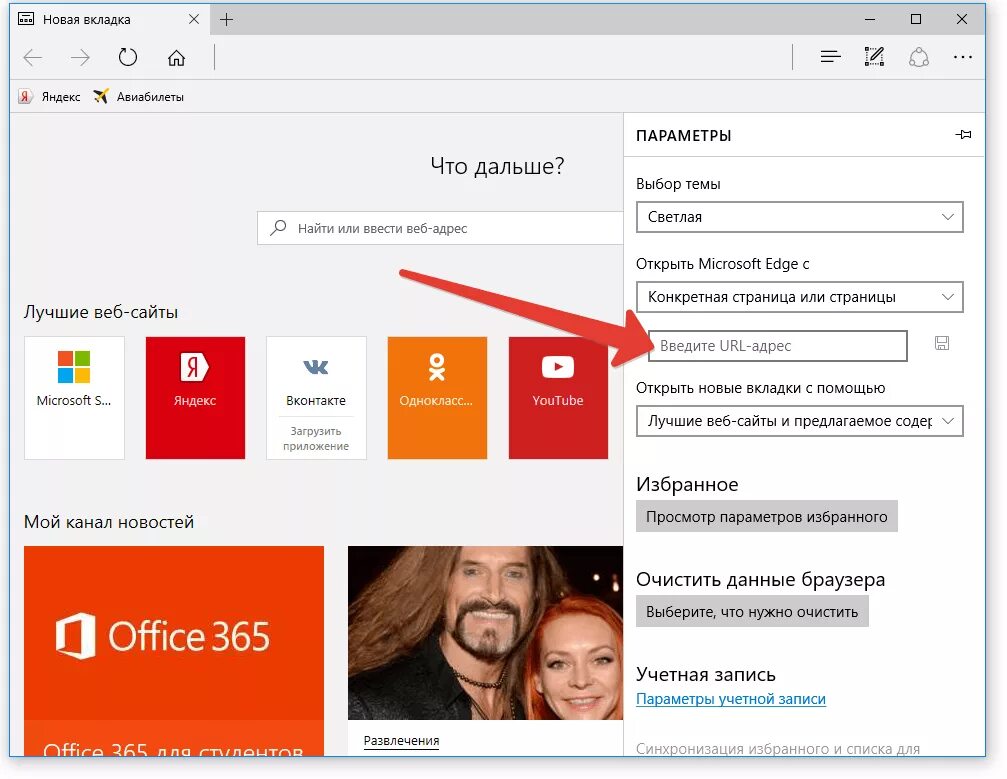Click the Введите URL-адрес field
Viewport: 1007px width, 779px height.
point(778,346)
